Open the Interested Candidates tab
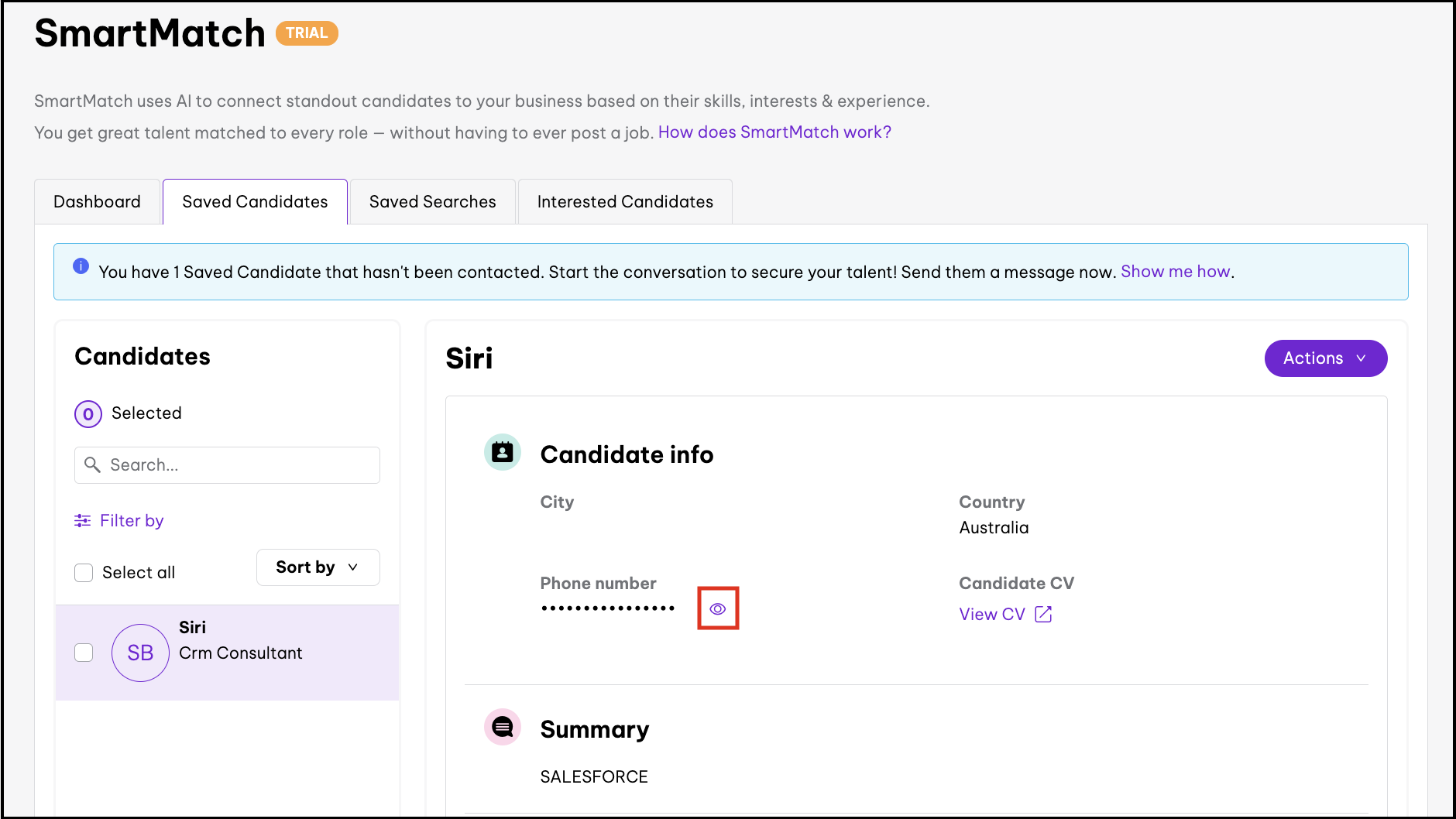Screen dimensions: 1456x819 click(x=625, y=202)
